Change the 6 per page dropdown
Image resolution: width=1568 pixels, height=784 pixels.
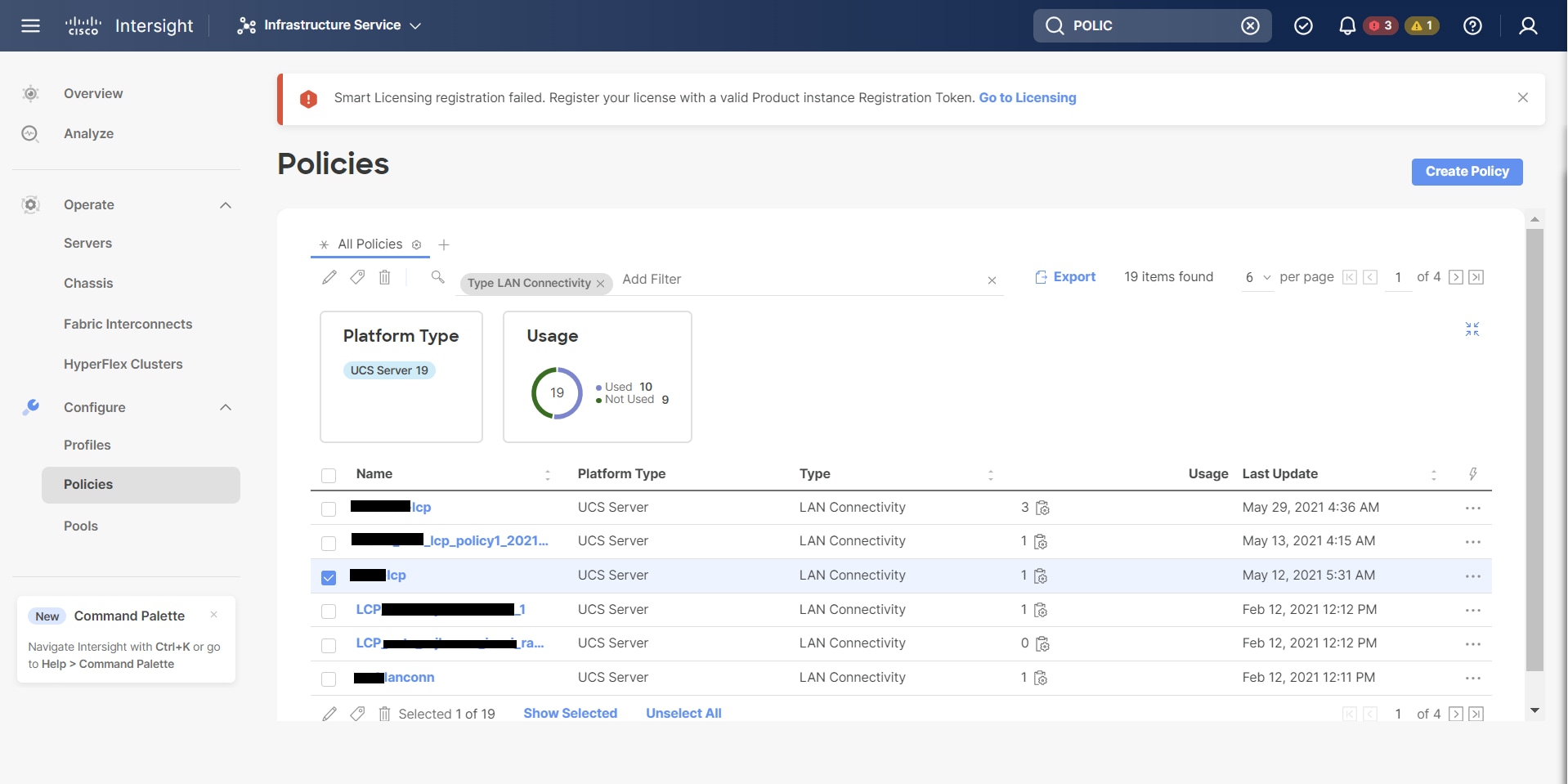[1257, 277]
